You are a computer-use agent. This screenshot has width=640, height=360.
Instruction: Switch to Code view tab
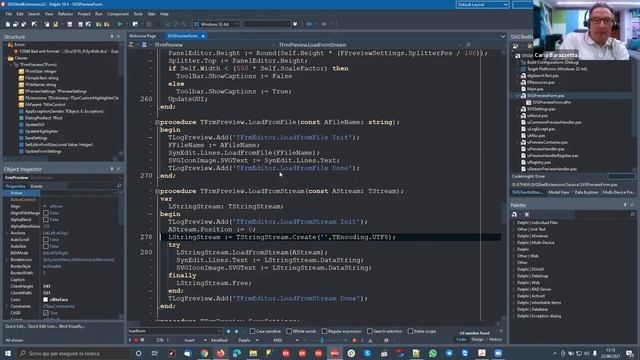pyautogui.click(x=461, y=340)
